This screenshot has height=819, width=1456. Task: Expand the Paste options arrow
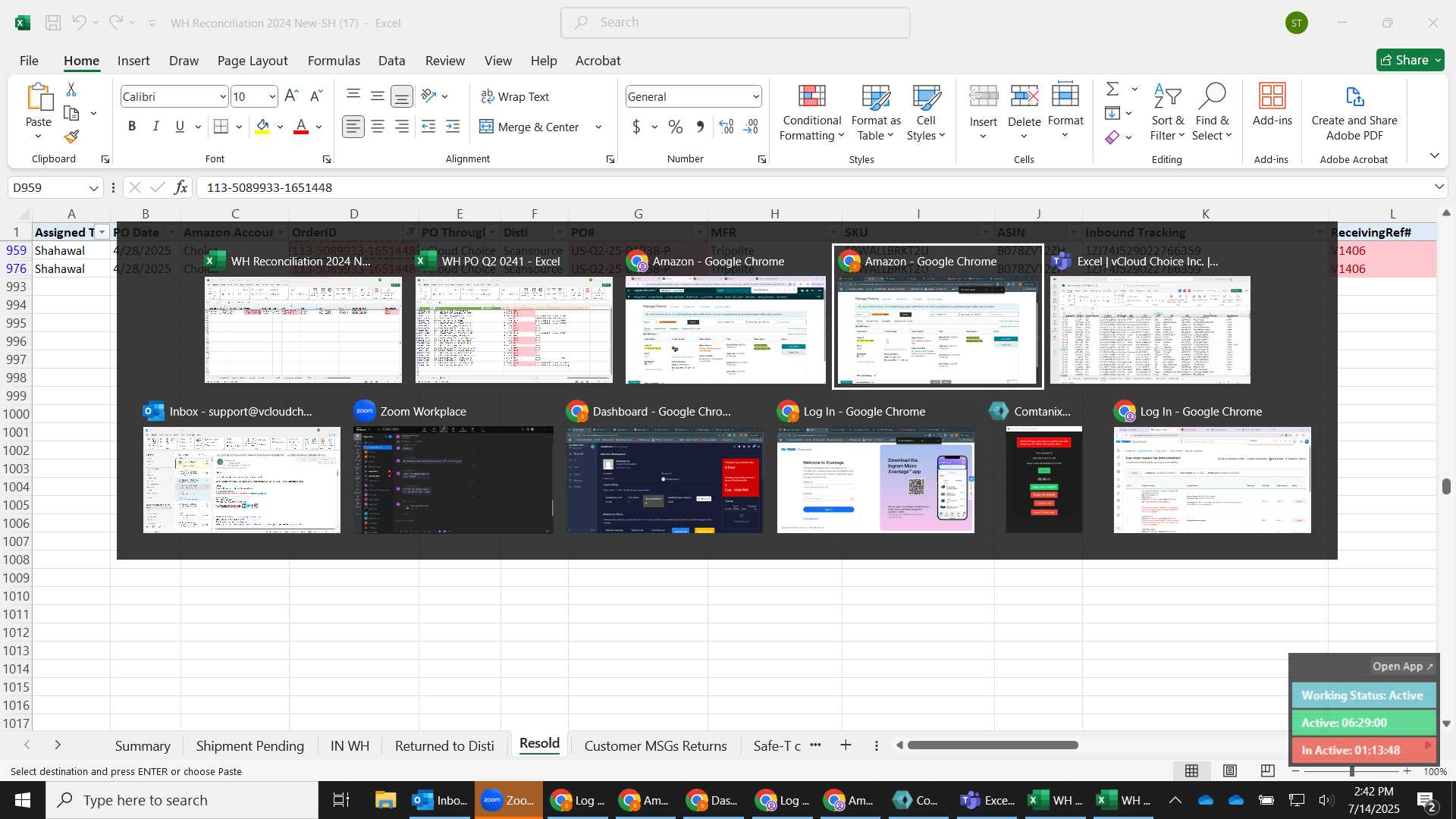[38, 136]
